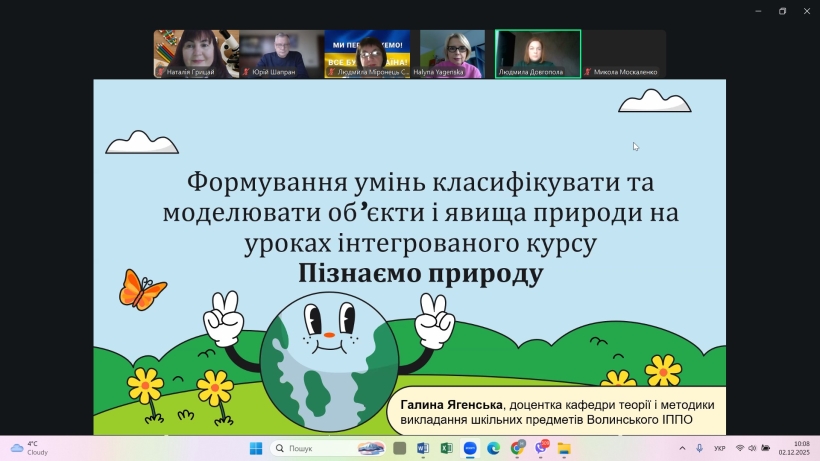820x461 pixels.
Task: Open network and volume quick settings
Action: 746,448
